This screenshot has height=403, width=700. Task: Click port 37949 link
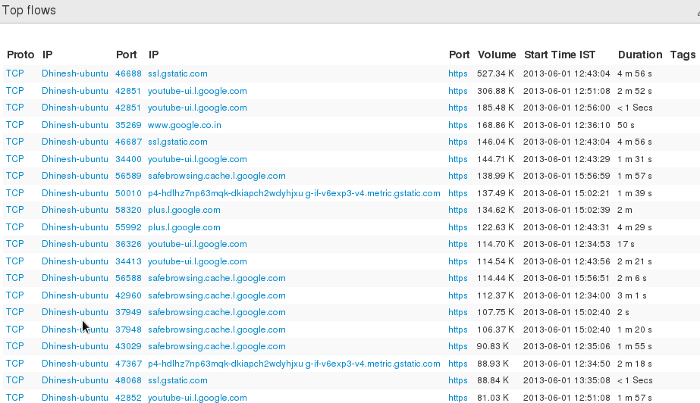pos(128,312)
